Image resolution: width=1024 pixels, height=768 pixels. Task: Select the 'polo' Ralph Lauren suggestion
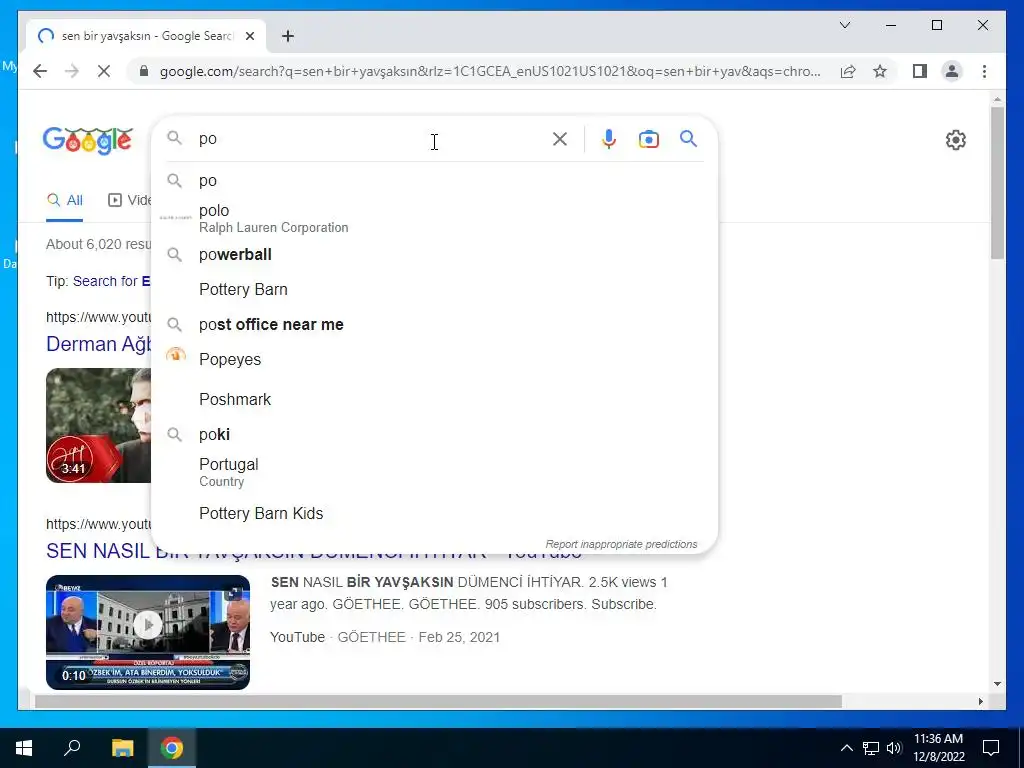[434, 218]
